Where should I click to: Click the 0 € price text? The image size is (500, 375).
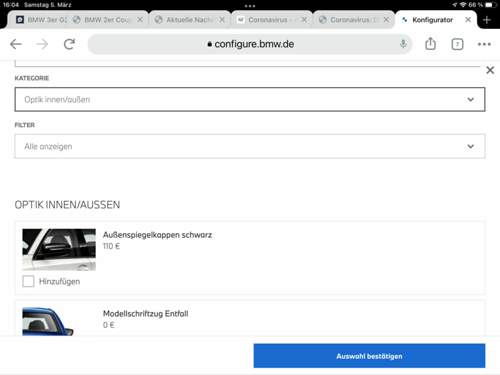[108, 325]
